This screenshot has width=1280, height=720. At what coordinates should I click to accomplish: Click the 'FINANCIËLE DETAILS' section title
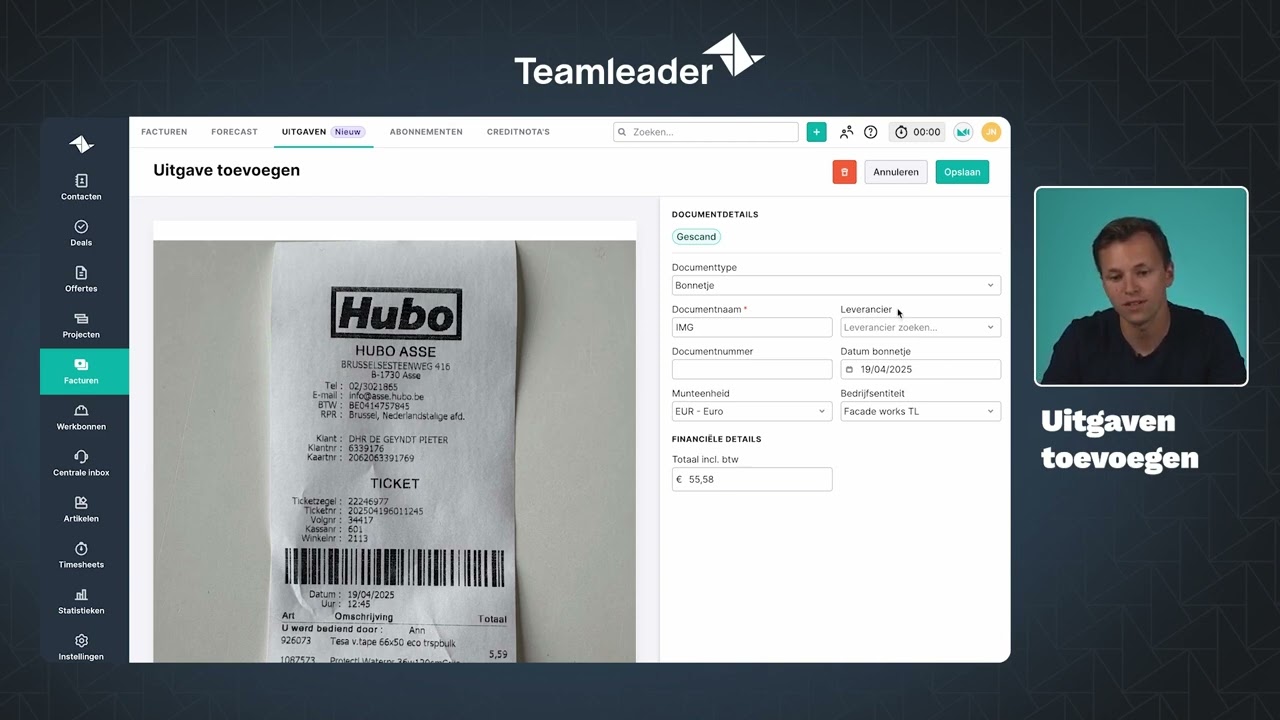click(716, 439)
